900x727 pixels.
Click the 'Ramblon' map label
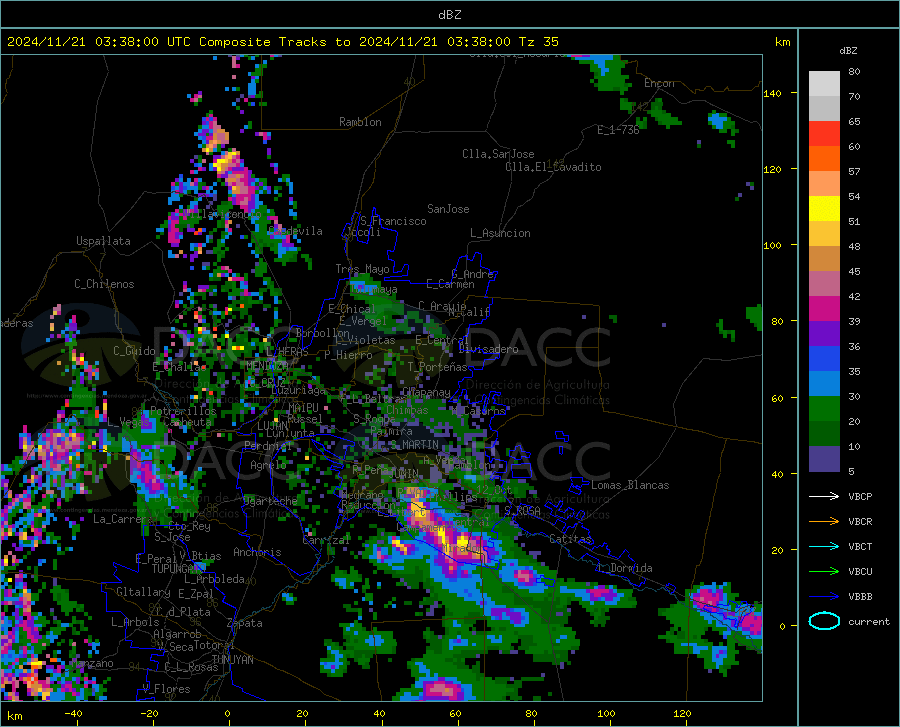pyautogui.click(x=360, y=122)
